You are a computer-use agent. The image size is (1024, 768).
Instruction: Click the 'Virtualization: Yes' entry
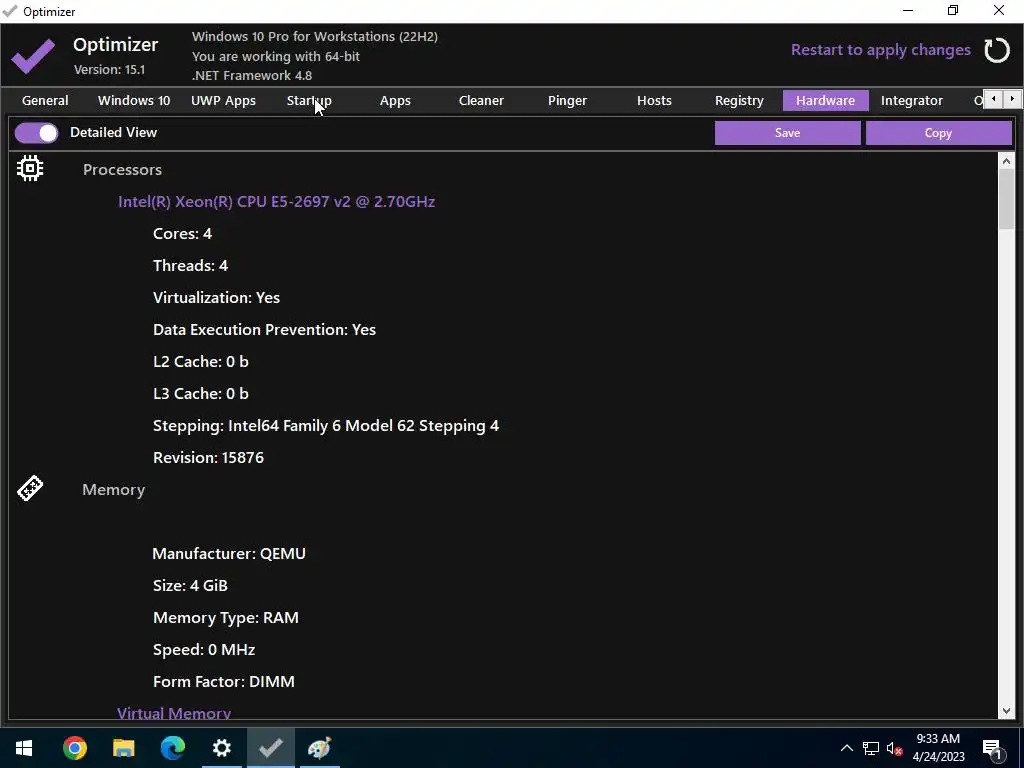pyautogui.click(x=216, y=298)
